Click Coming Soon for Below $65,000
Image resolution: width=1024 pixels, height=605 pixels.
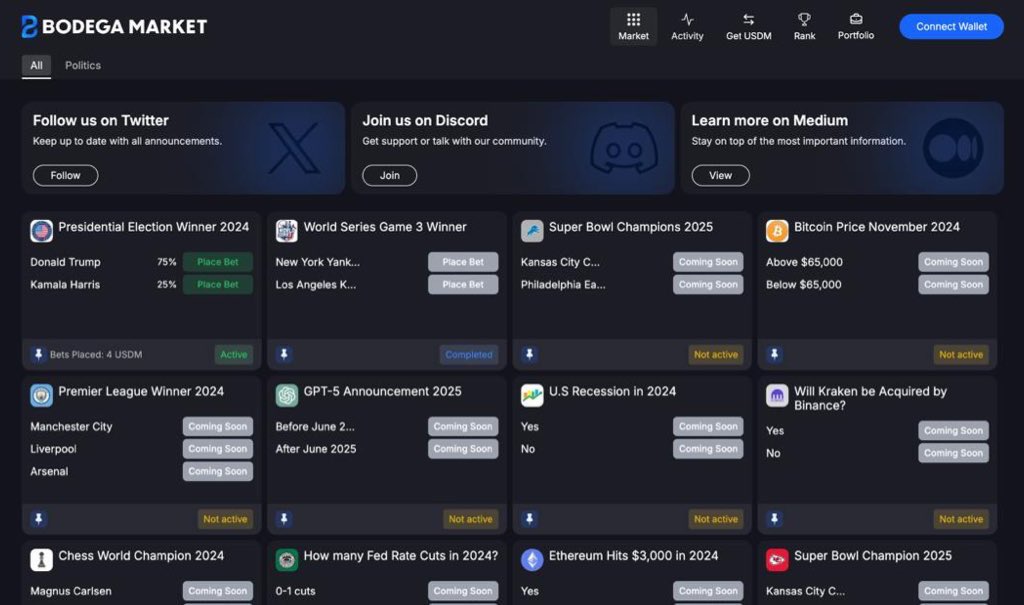pos(953,284)
